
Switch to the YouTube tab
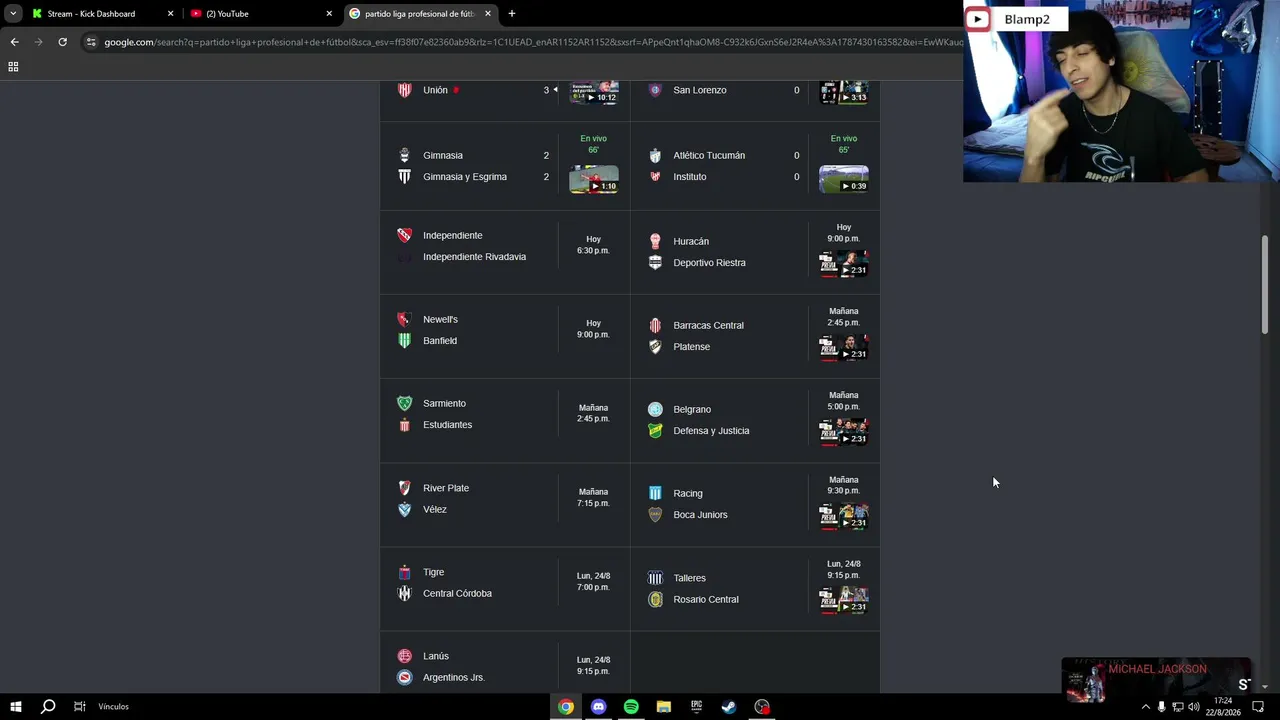coord(262,14)
